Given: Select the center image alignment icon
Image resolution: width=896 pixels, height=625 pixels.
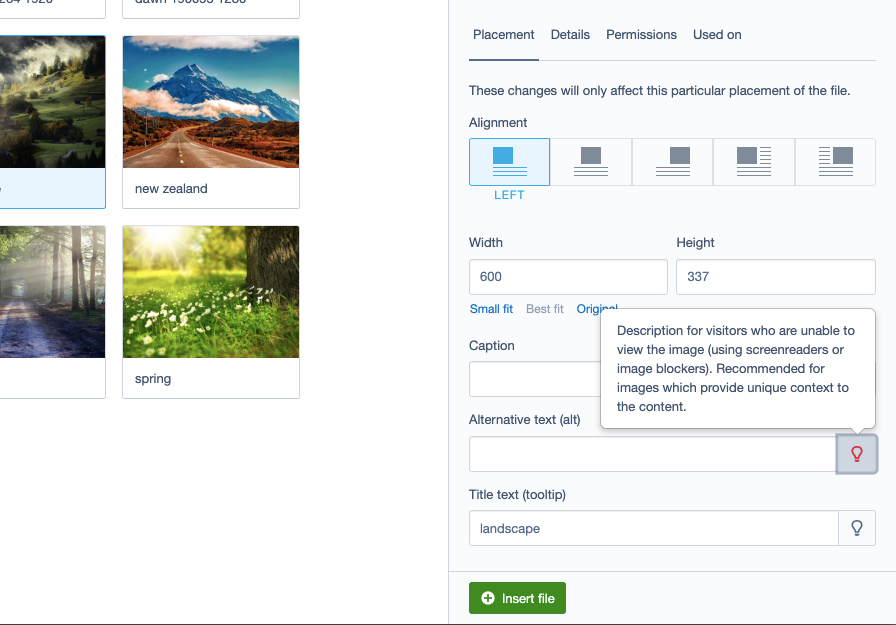Looking at the screenshot, I should 671,160.
